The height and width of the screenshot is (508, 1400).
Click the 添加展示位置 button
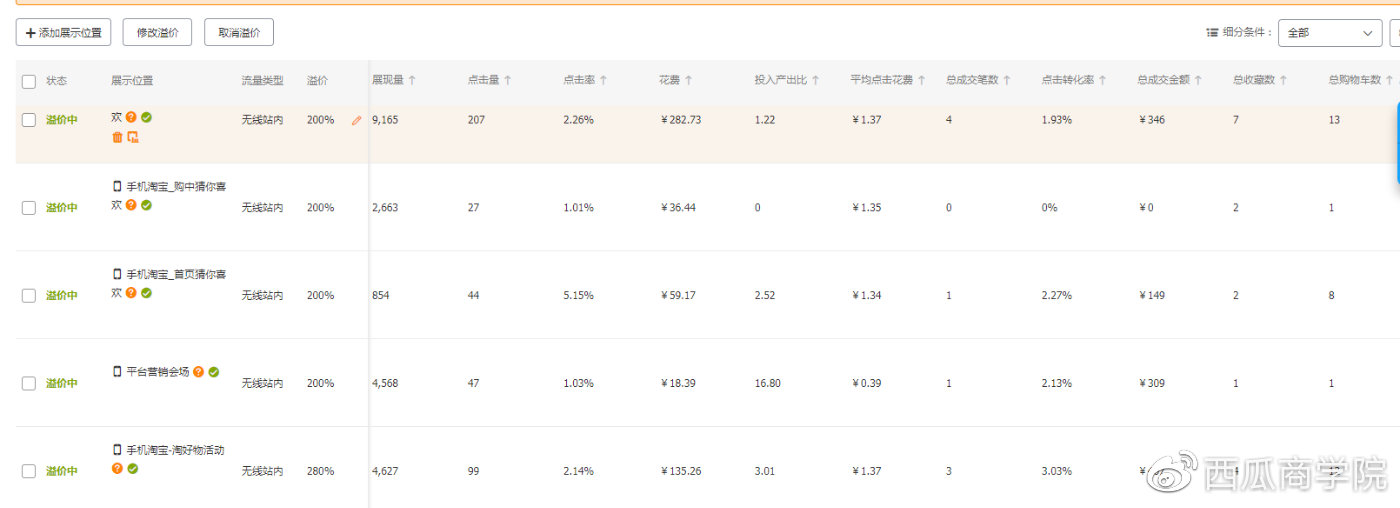(63, 33)
